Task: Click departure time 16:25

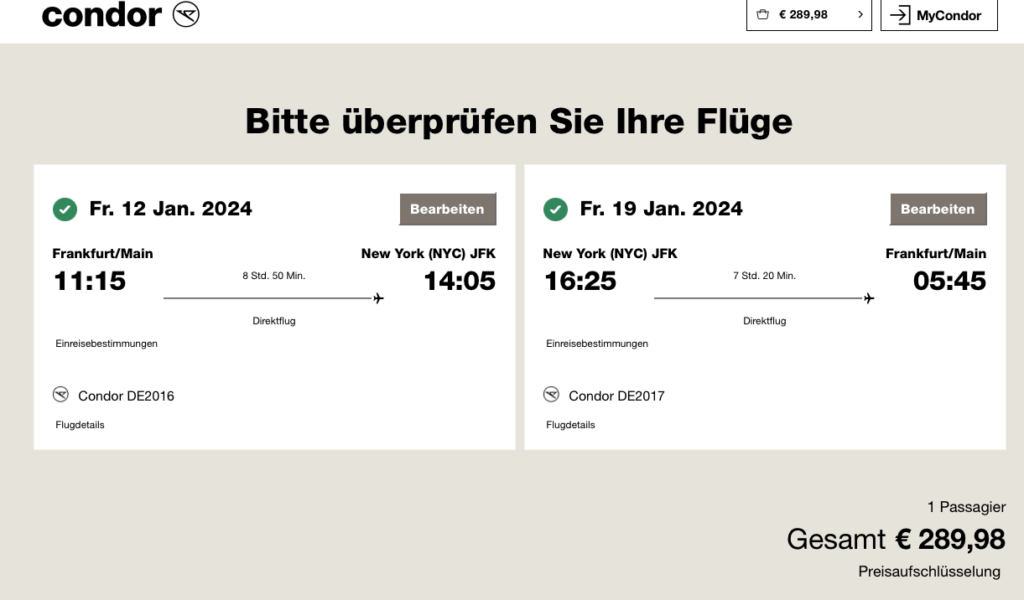Action: coord(580,281)
